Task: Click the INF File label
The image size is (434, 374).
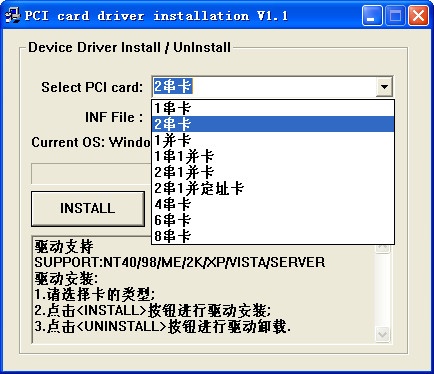Action: tap(114, 117)
